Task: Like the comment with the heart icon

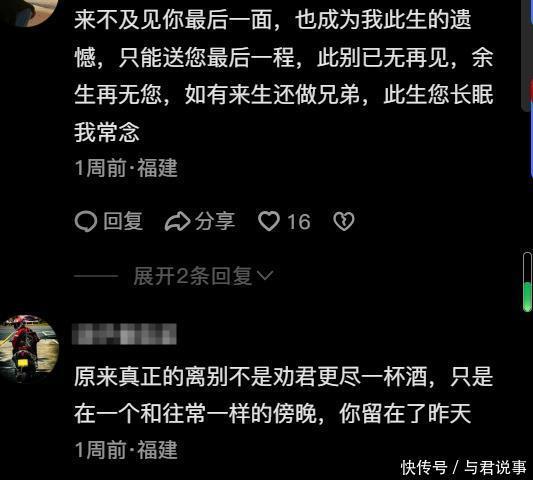Action: 269,221
